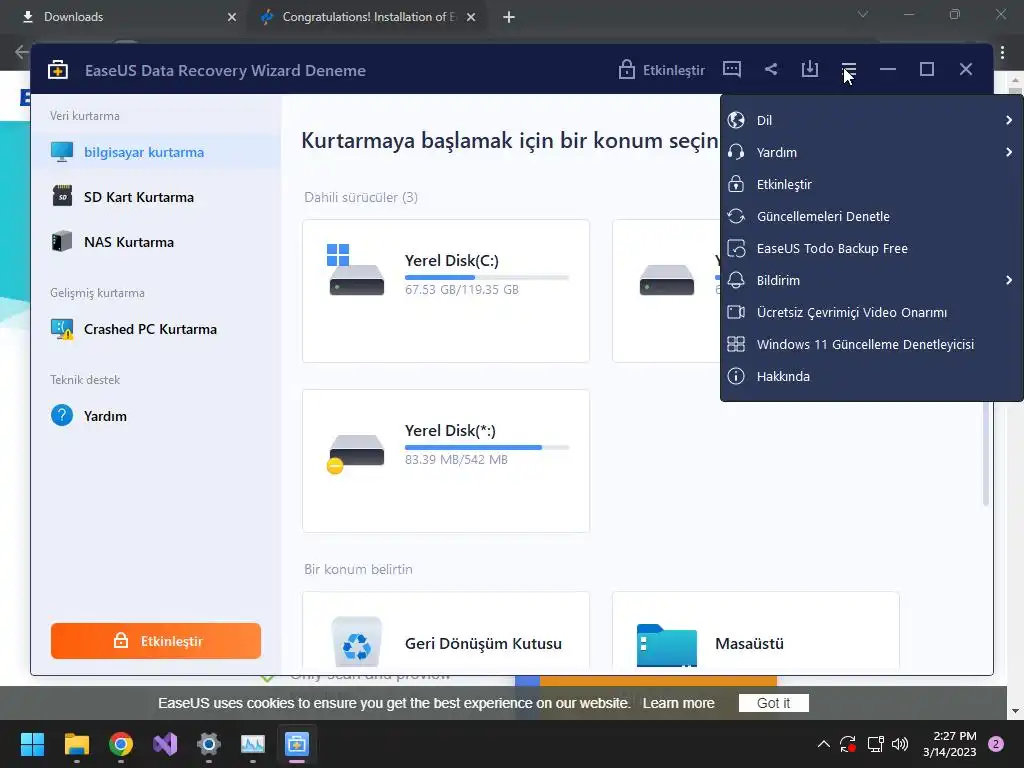Select Etkinleştir in the dropdown menu

pyautogui.click(x=871, y=184)
